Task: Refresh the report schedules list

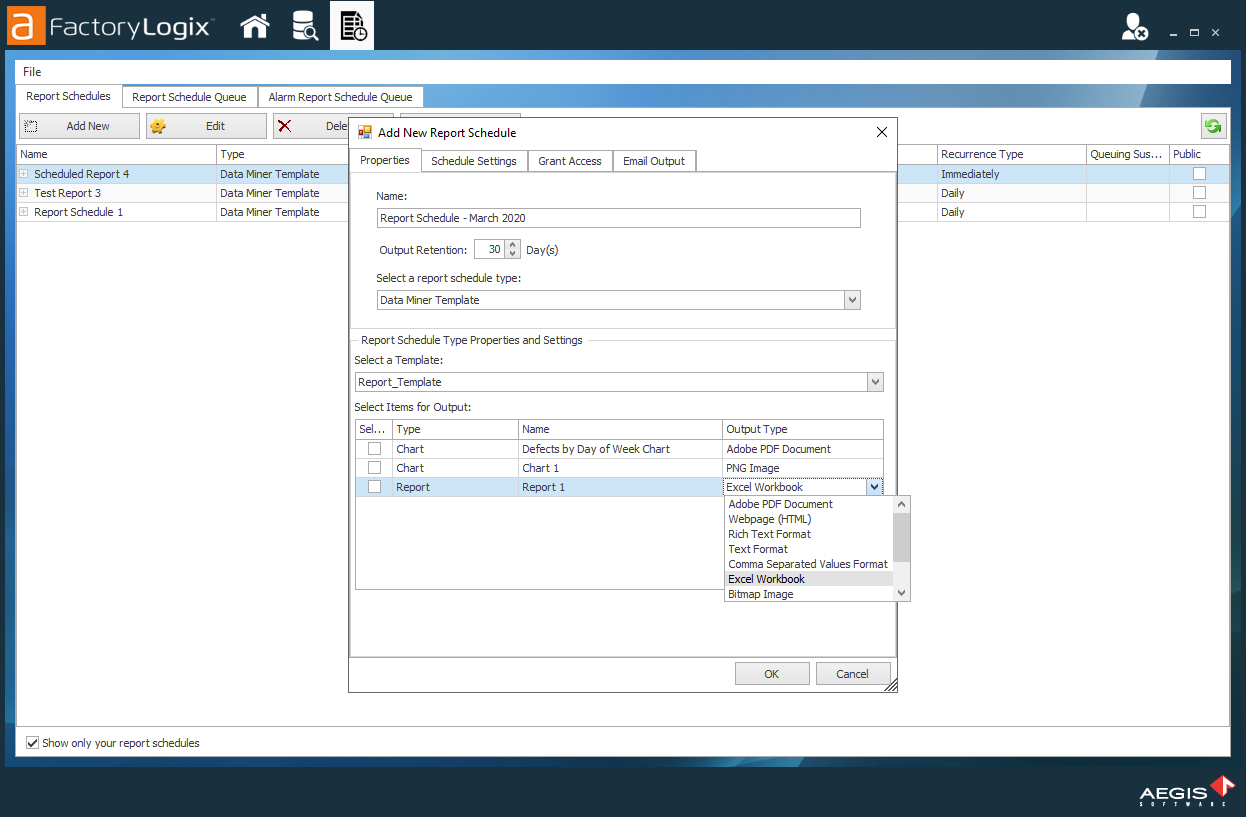Action: click(x=1213, y=125)
